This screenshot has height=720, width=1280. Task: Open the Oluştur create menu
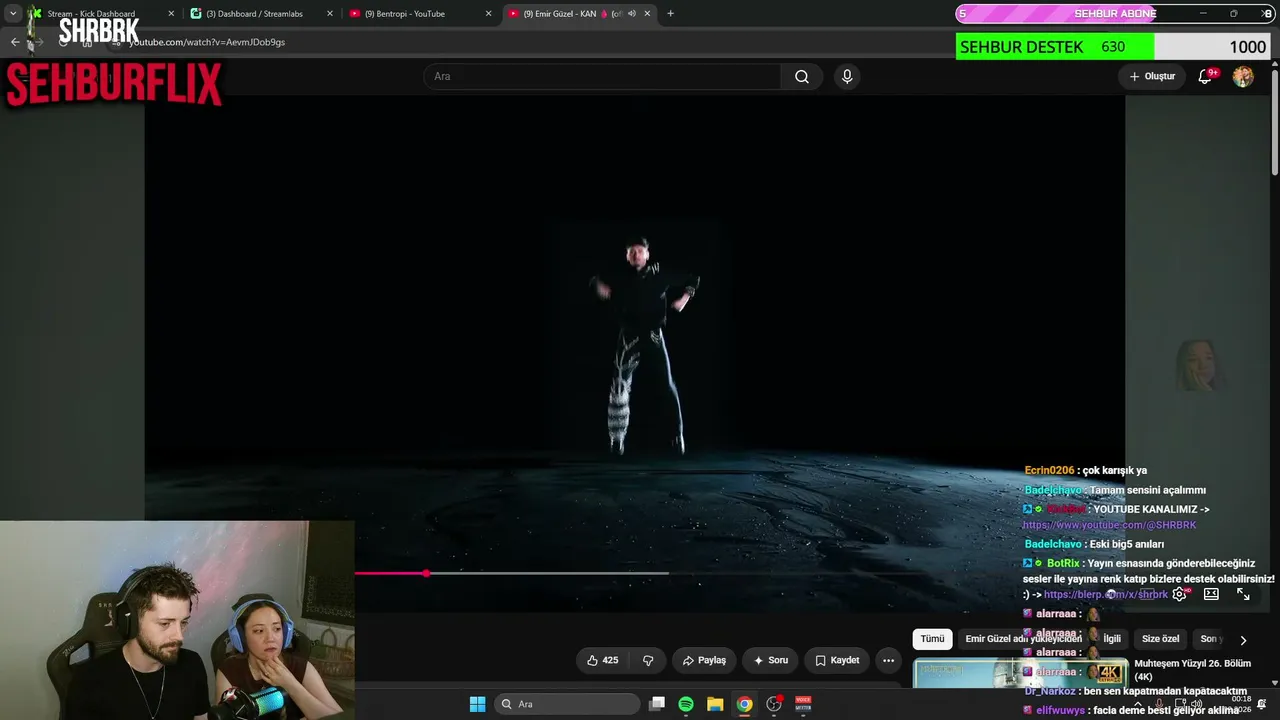tap(1152, 76)
